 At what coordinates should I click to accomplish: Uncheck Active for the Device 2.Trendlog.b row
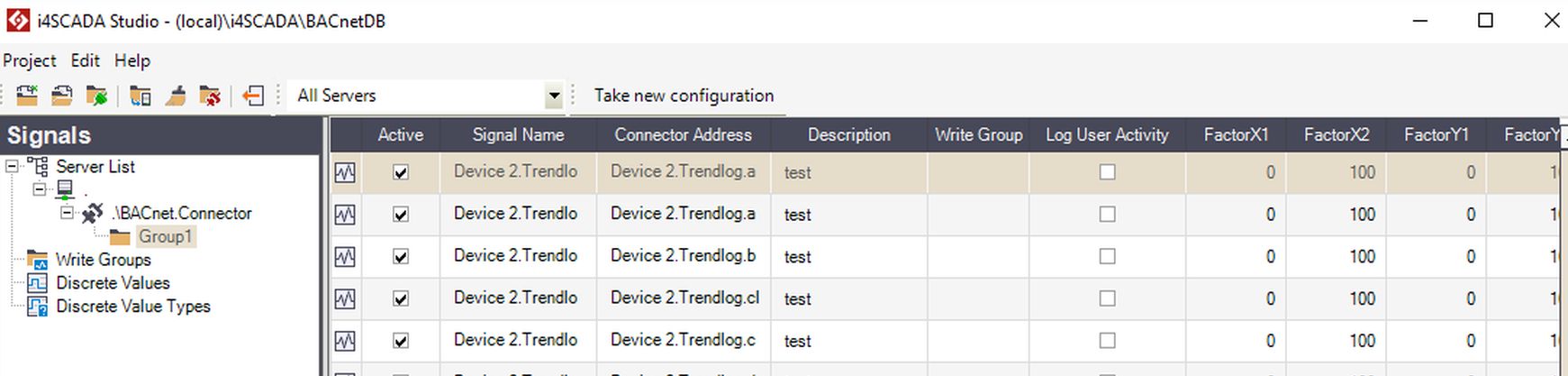[401, 257]
